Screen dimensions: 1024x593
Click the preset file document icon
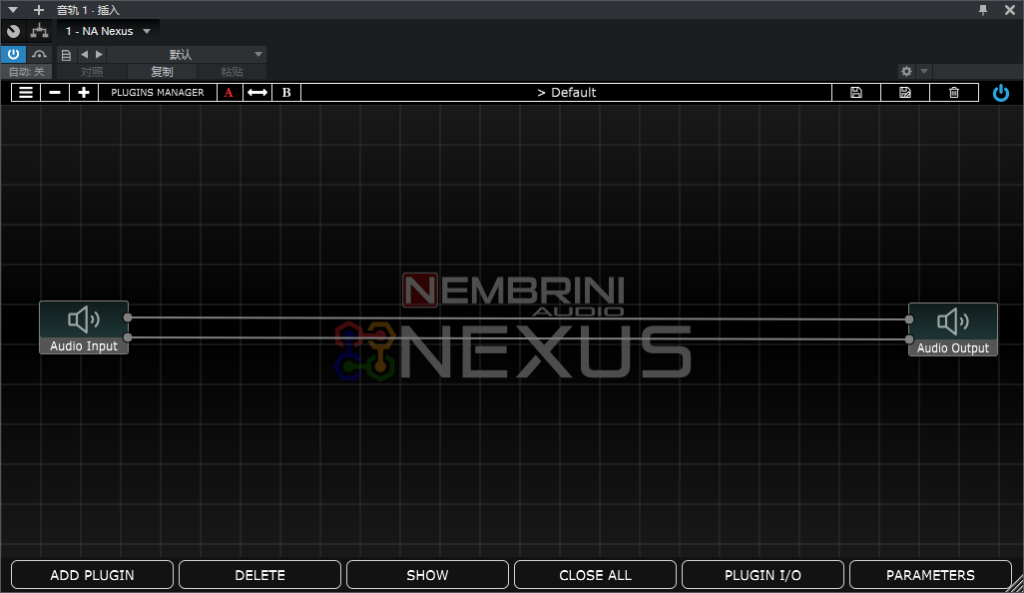[x=66, y=55]
